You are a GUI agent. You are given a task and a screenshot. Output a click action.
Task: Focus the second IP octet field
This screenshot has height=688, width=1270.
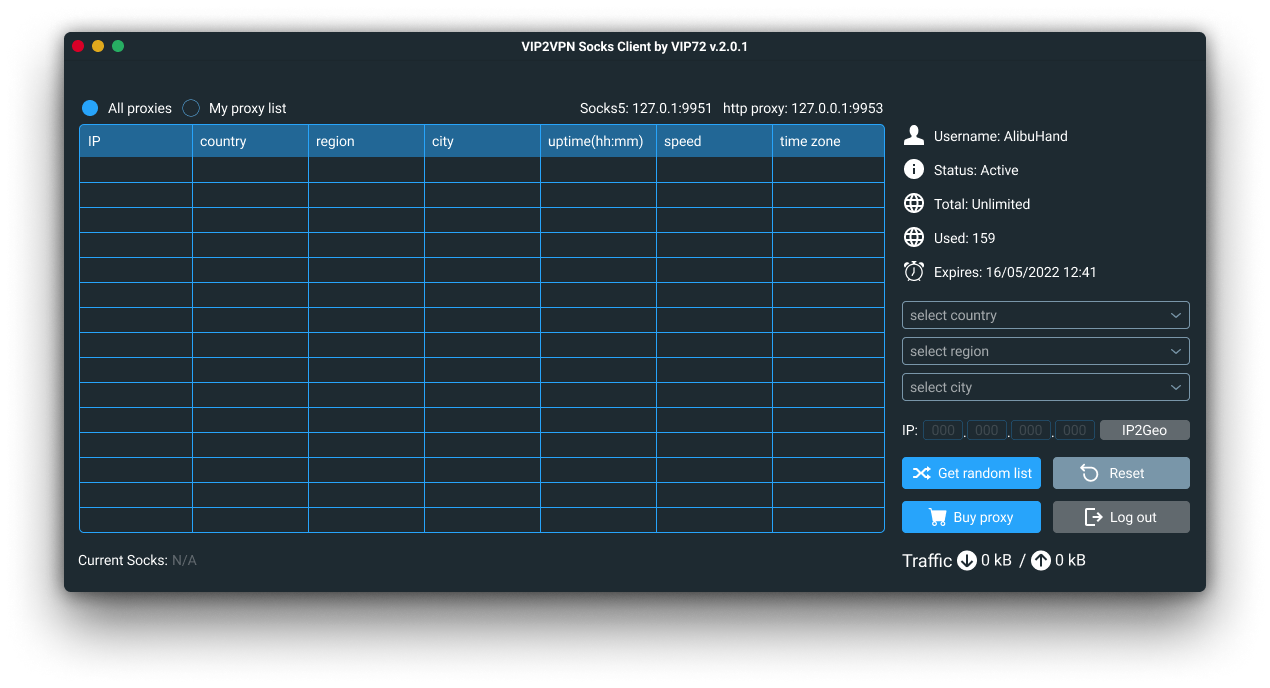987,430
